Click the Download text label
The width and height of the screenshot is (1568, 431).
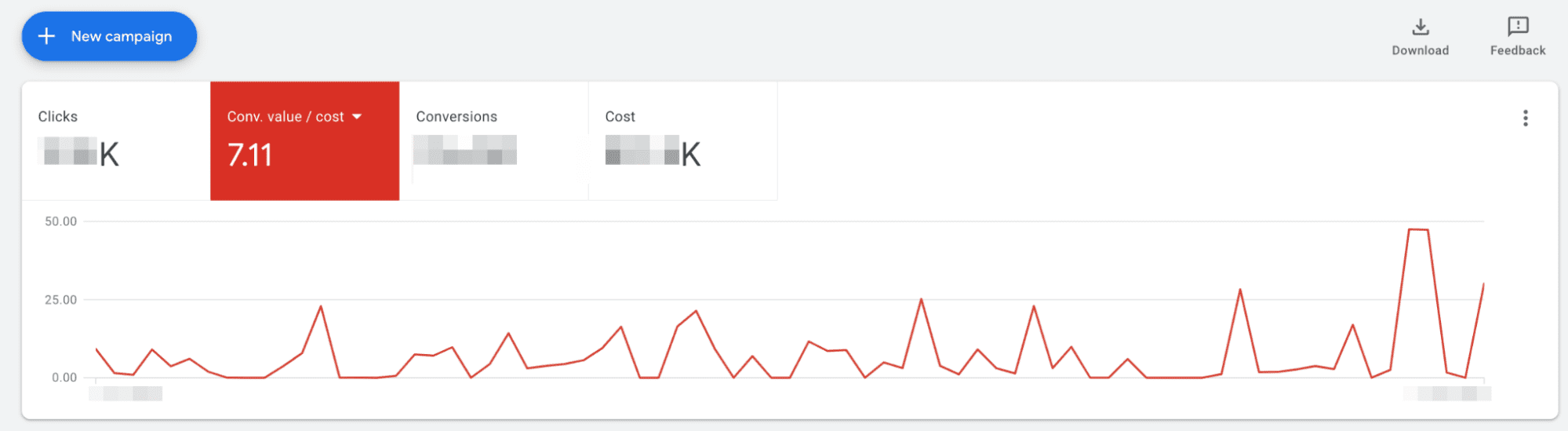pyautogui.click(x=1421, y=50)
